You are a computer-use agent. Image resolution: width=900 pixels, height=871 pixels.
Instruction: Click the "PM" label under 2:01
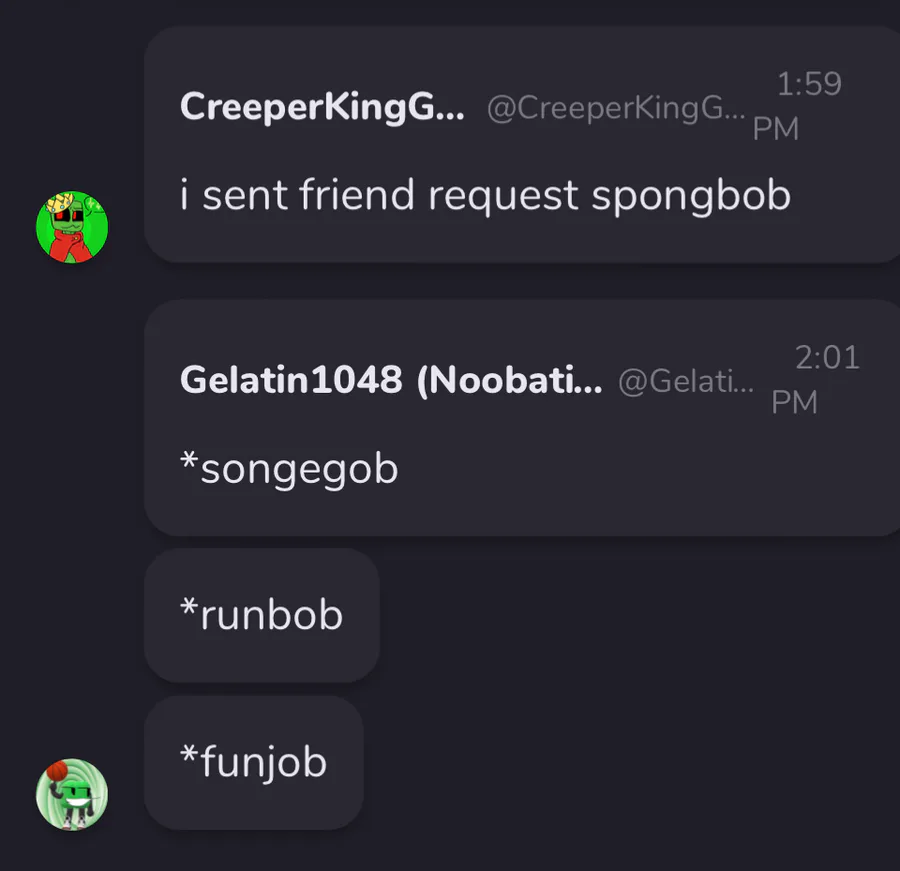coord(794,402)
